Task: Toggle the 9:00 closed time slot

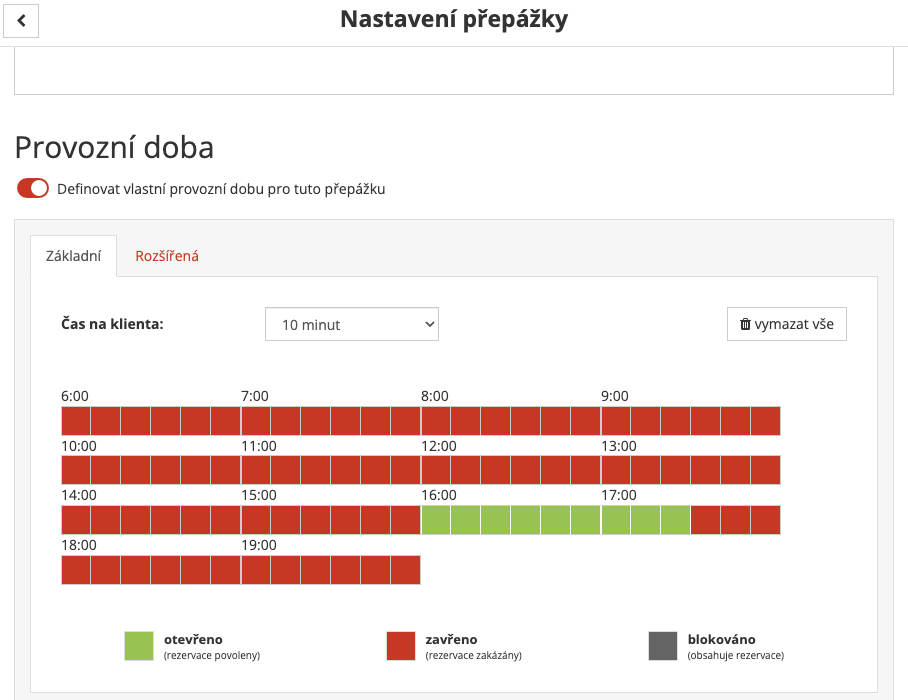Action: point(616,421)
